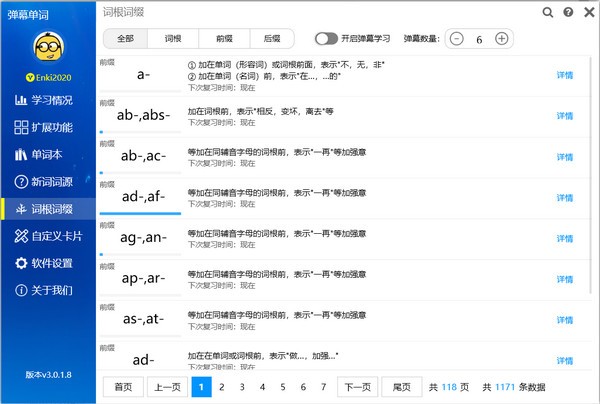This screenshot has height=404, width=600.
Task: Jump to 尾页 last page
Action: tap(402, 387)
